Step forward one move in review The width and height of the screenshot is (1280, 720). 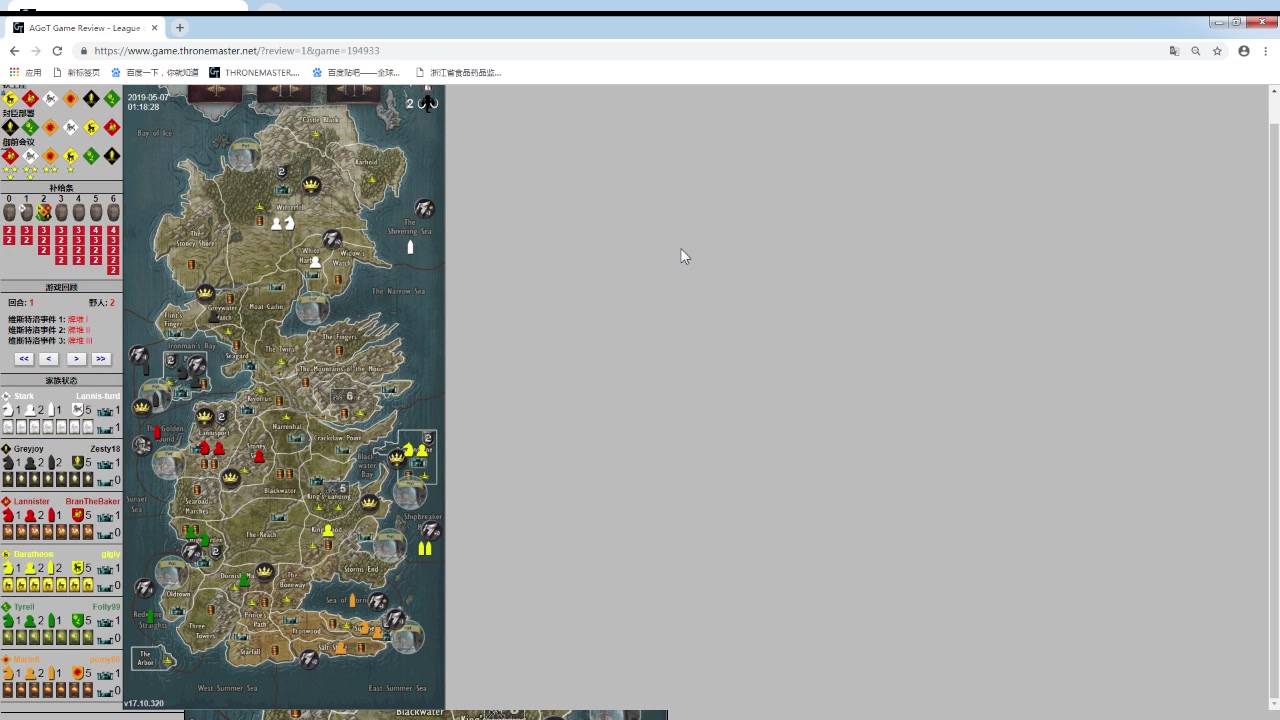[x=75, y=358]
